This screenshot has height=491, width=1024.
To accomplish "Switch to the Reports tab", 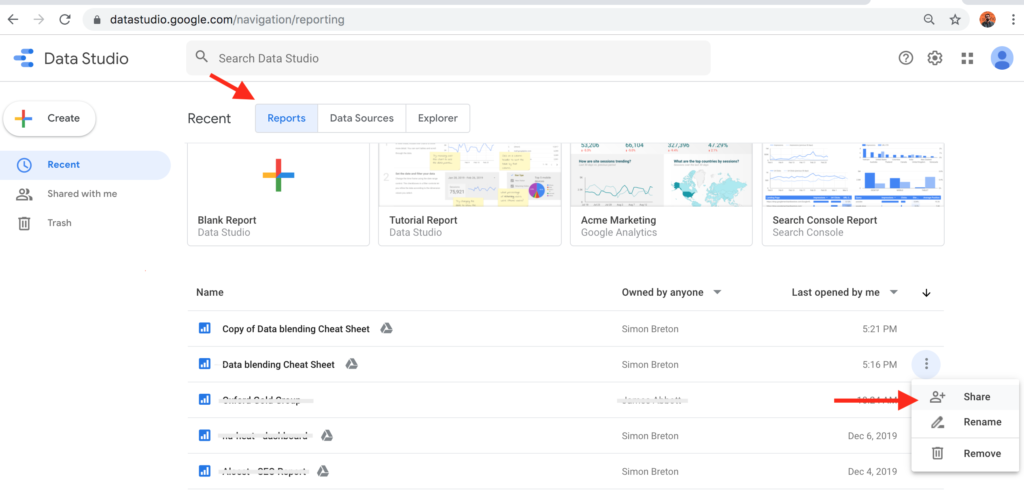I will (x=287, y=118).
